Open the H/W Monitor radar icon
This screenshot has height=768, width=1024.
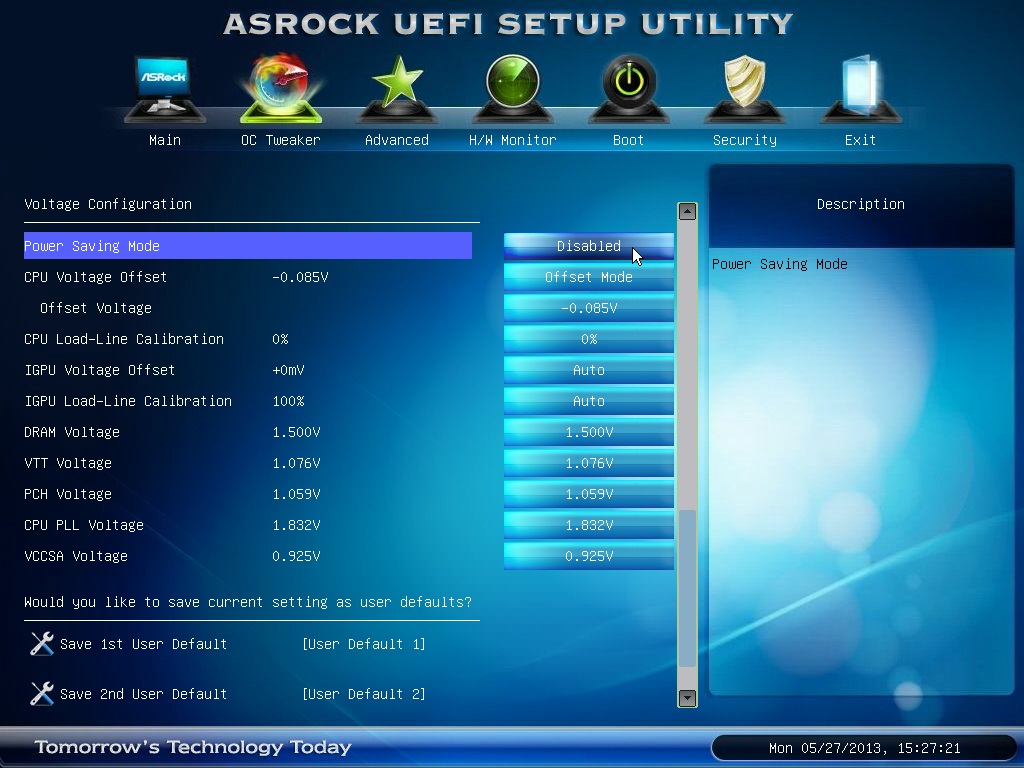coord(513,89)
